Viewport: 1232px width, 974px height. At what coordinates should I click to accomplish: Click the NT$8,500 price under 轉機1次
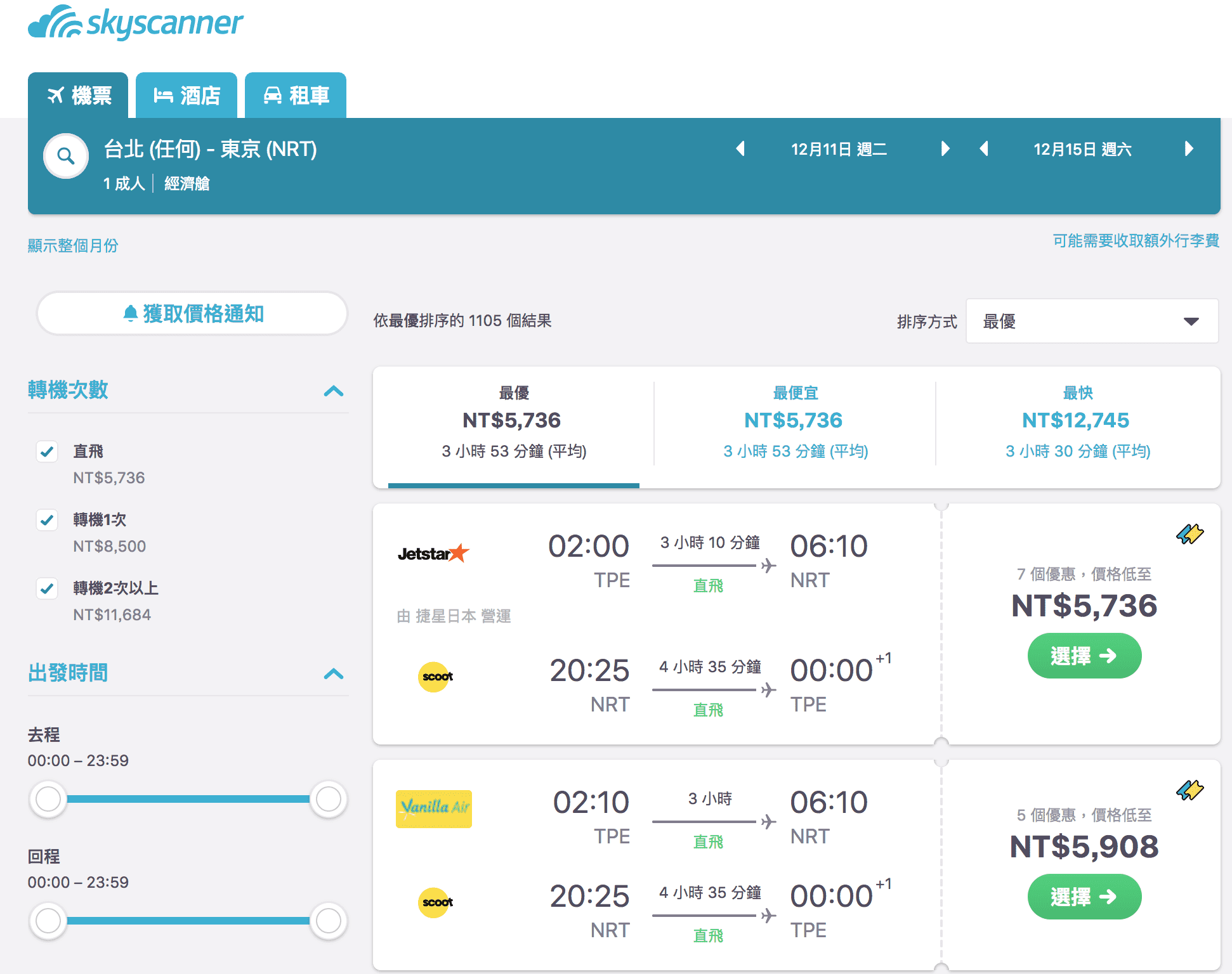(x=109, y=547)
